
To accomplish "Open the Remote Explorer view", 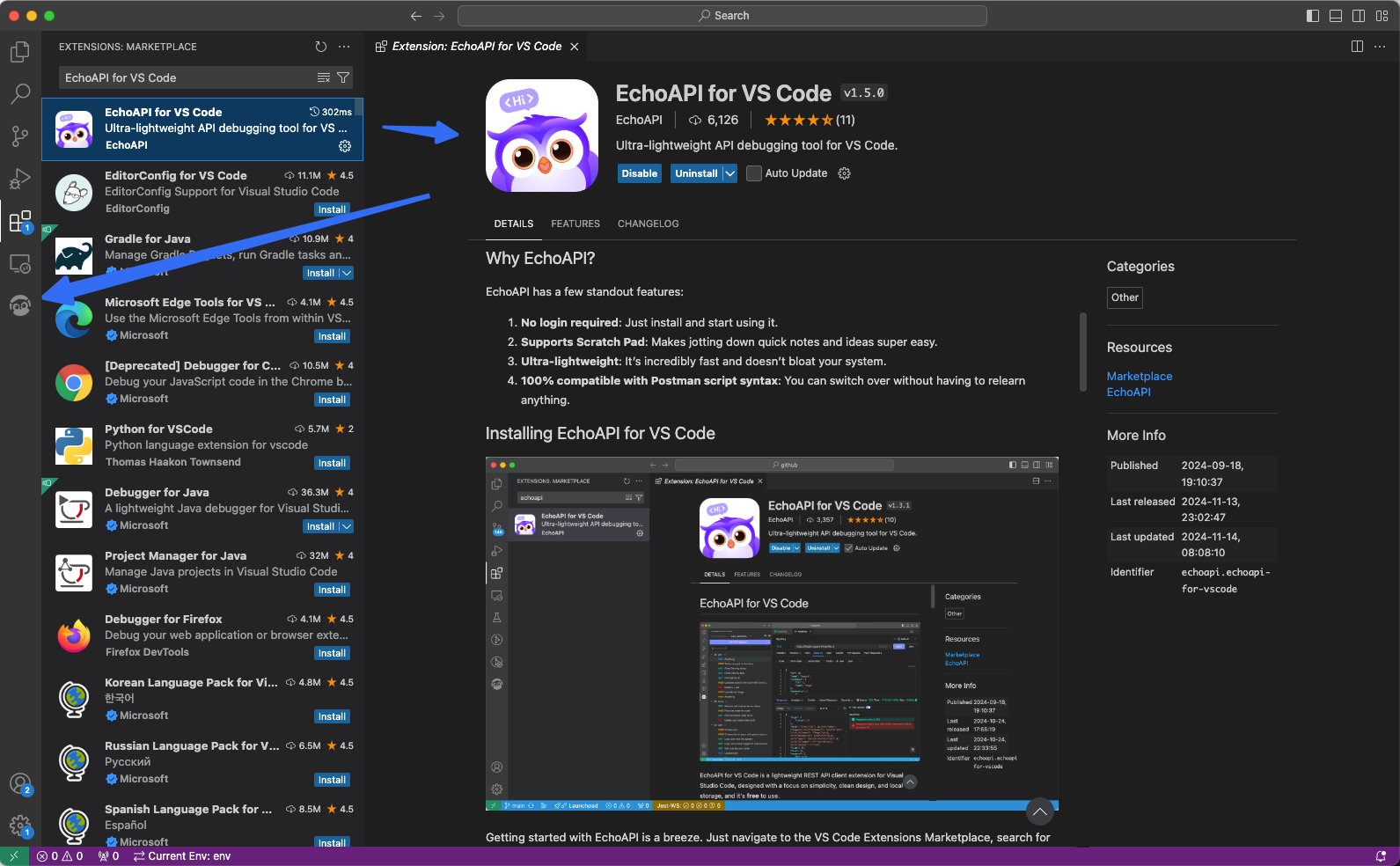I will (x=20, y=263).
